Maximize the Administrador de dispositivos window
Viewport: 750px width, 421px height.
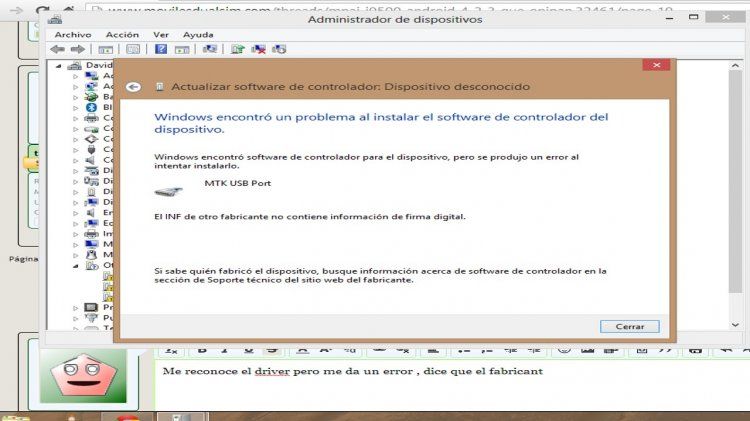pyautogui.click(x=694, y=17)
